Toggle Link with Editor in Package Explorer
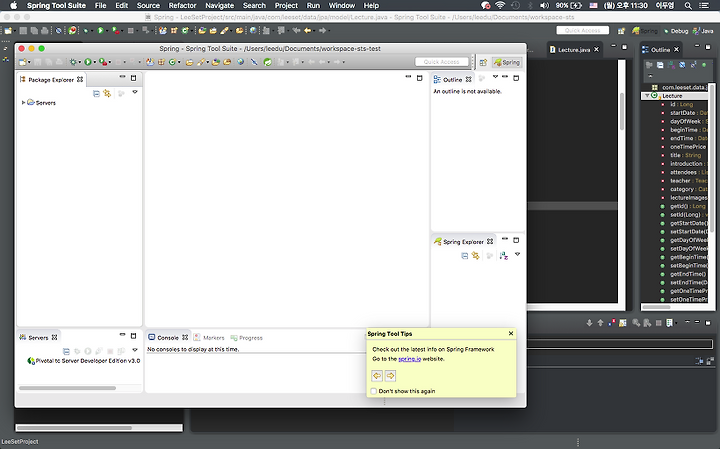 pyautogui.click(x=107, y=93)
